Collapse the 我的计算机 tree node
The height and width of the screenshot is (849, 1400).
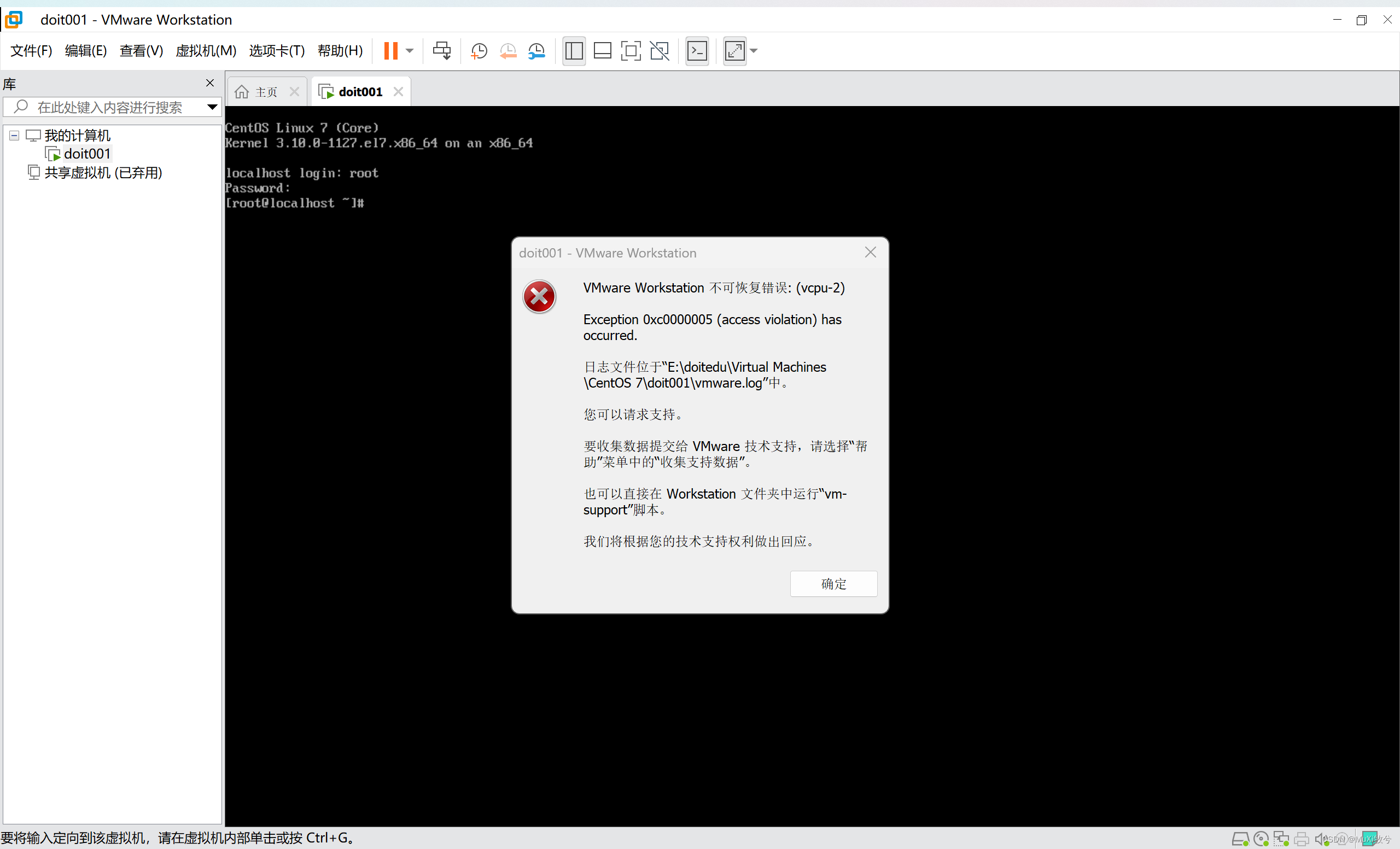[15, 136]
